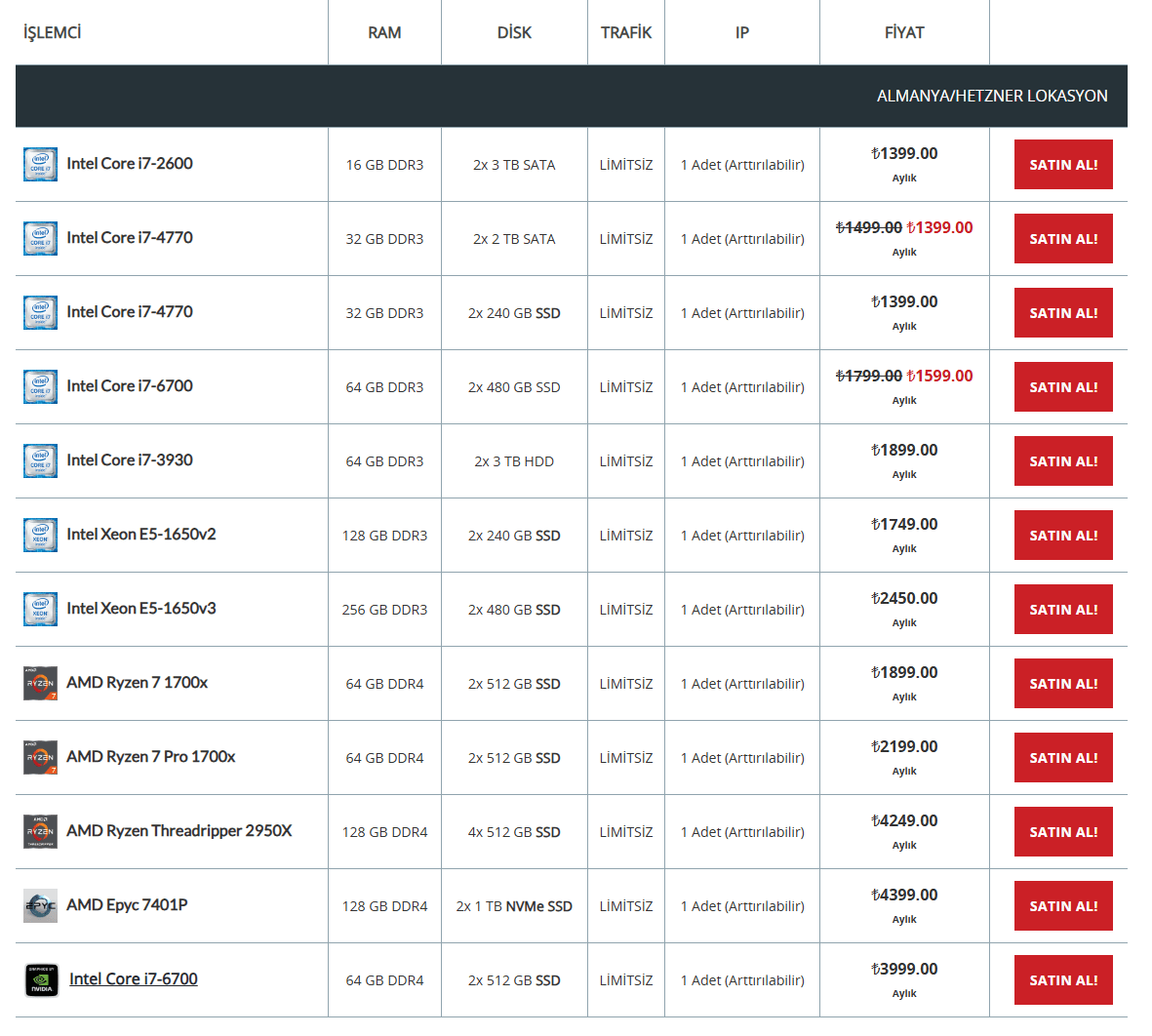
Task: Open the underlined Intel Core i7-6700 link
Action: 134,978
